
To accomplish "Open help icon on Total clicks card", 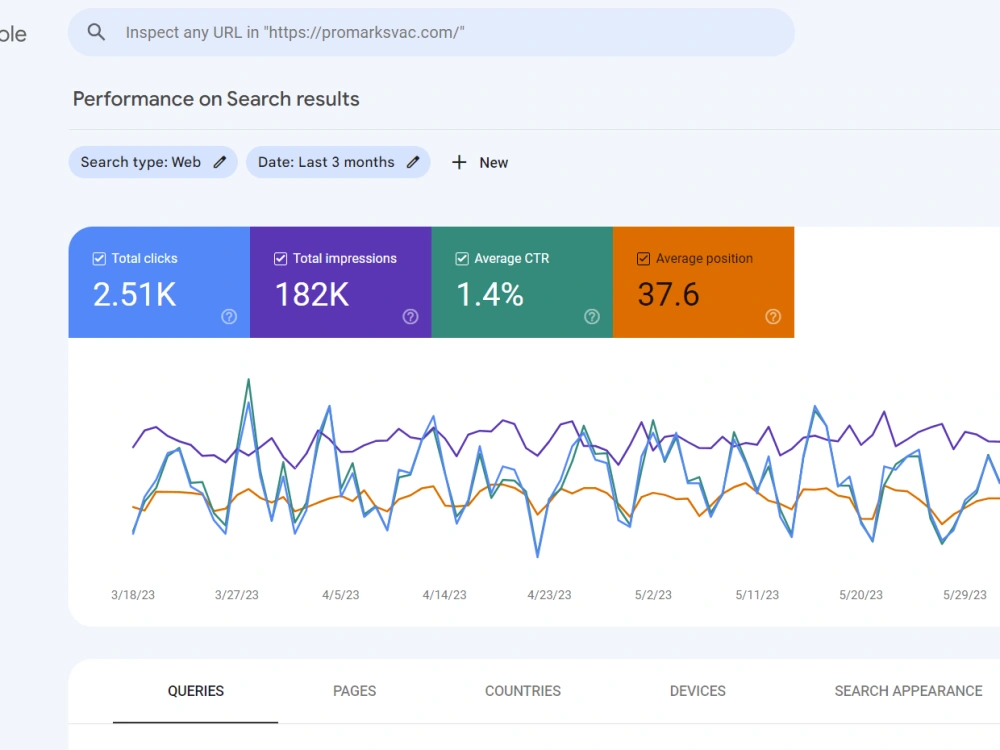I will (229, 316).
